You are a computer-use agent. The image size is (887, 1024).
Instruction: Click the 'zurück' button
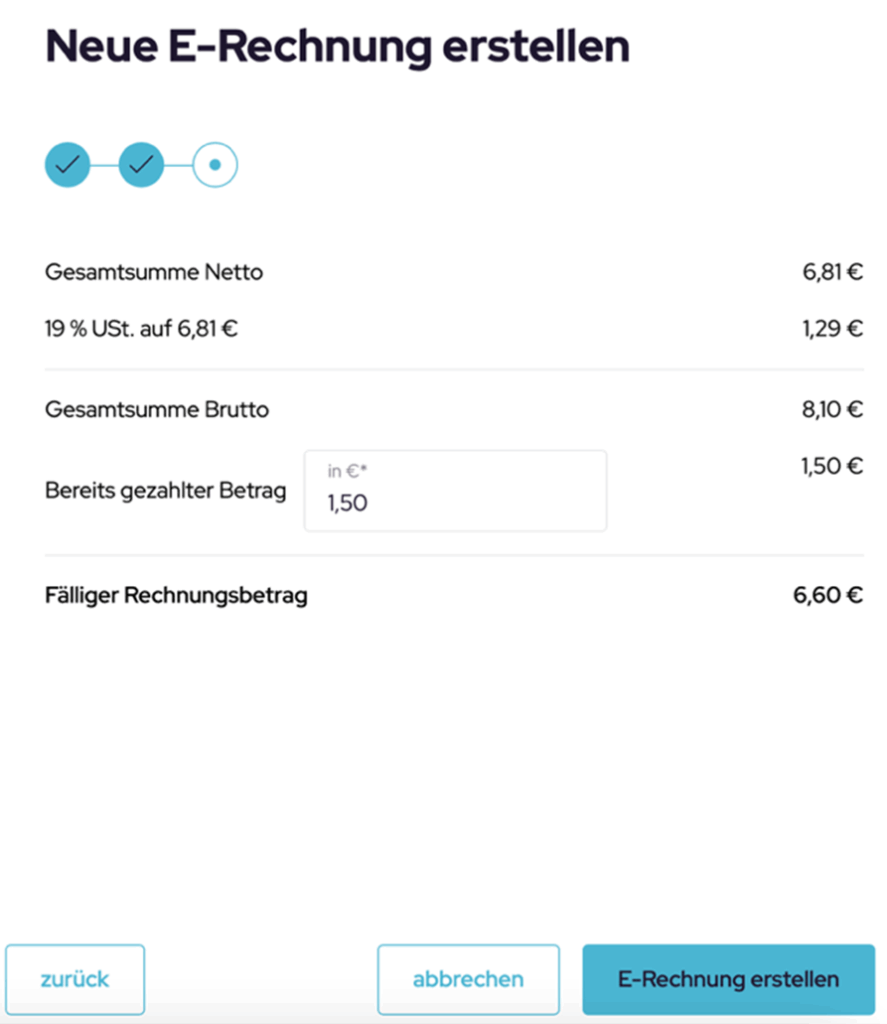click(x=75, y=979)
